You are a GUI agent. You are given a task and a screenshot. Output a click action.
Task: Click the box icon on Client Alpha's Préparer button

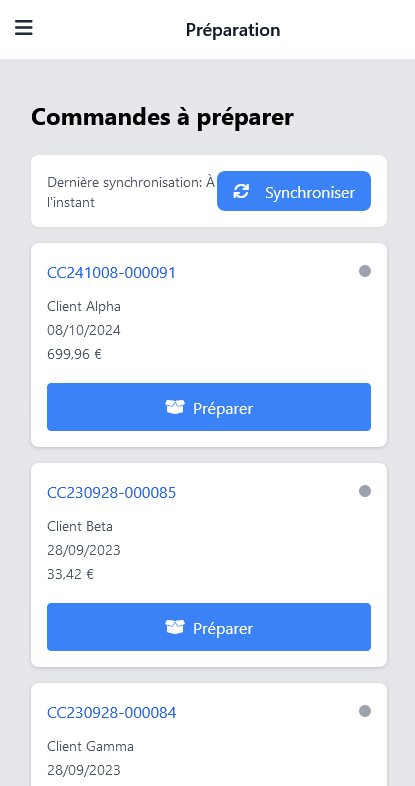pyautogui.click(x=175, y=408)
